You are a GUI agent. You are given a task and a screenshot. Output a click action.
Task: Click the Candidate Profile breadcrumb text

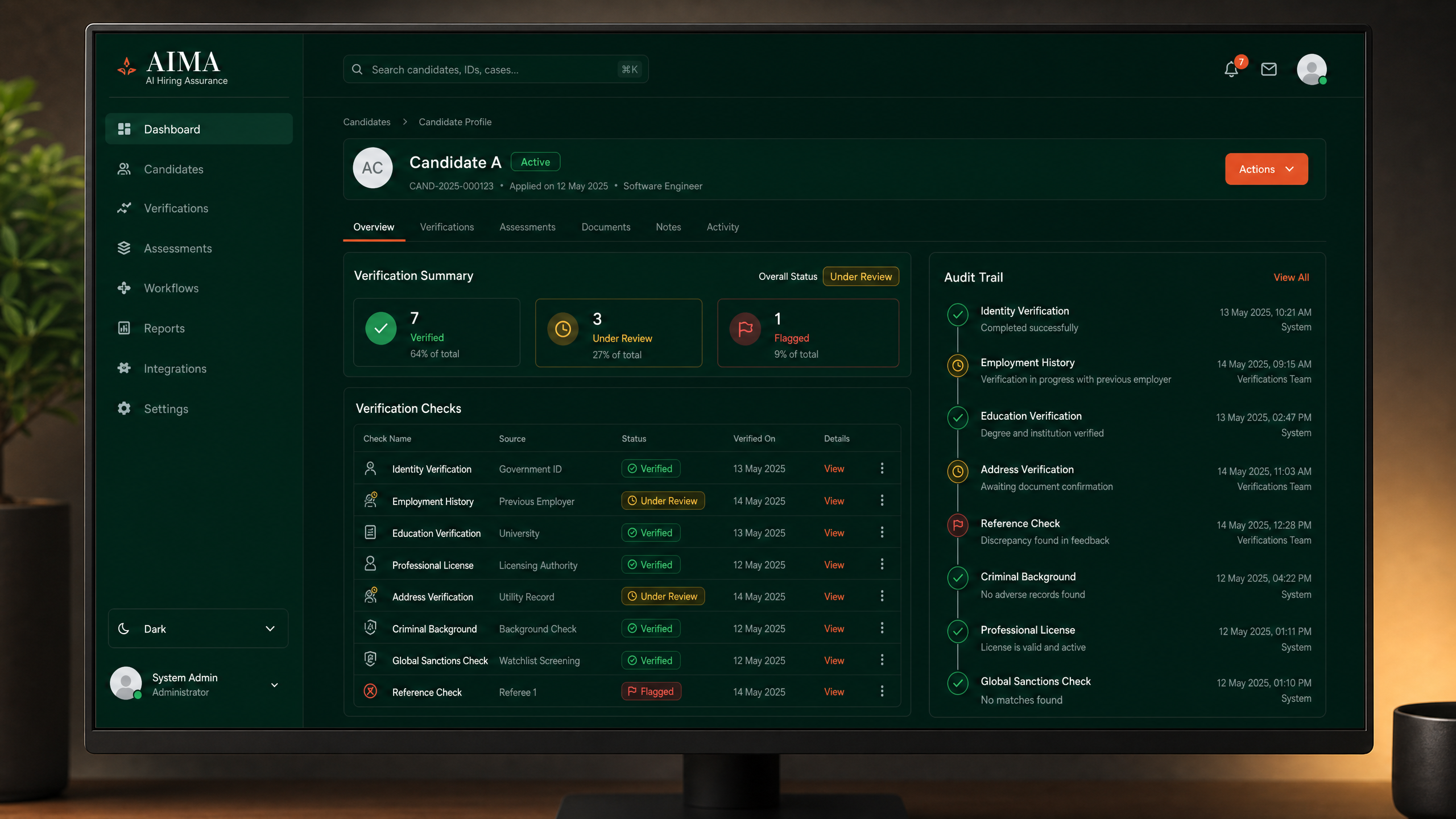[x=455, y=122]
